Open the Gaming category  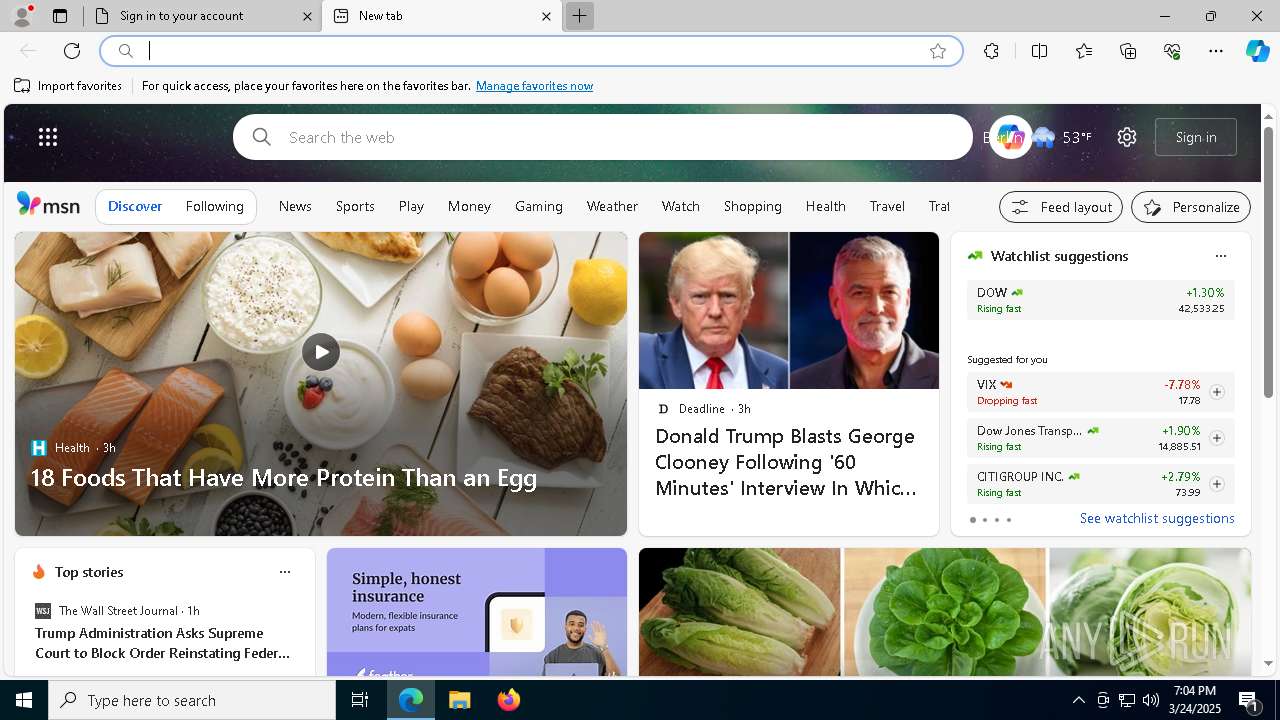539,206
